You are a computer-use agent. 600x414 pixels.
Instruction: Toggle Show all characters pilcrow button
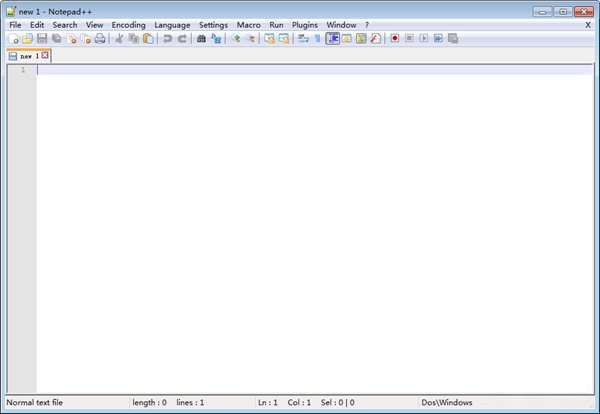pyautogui.click(x=317, y=38)
